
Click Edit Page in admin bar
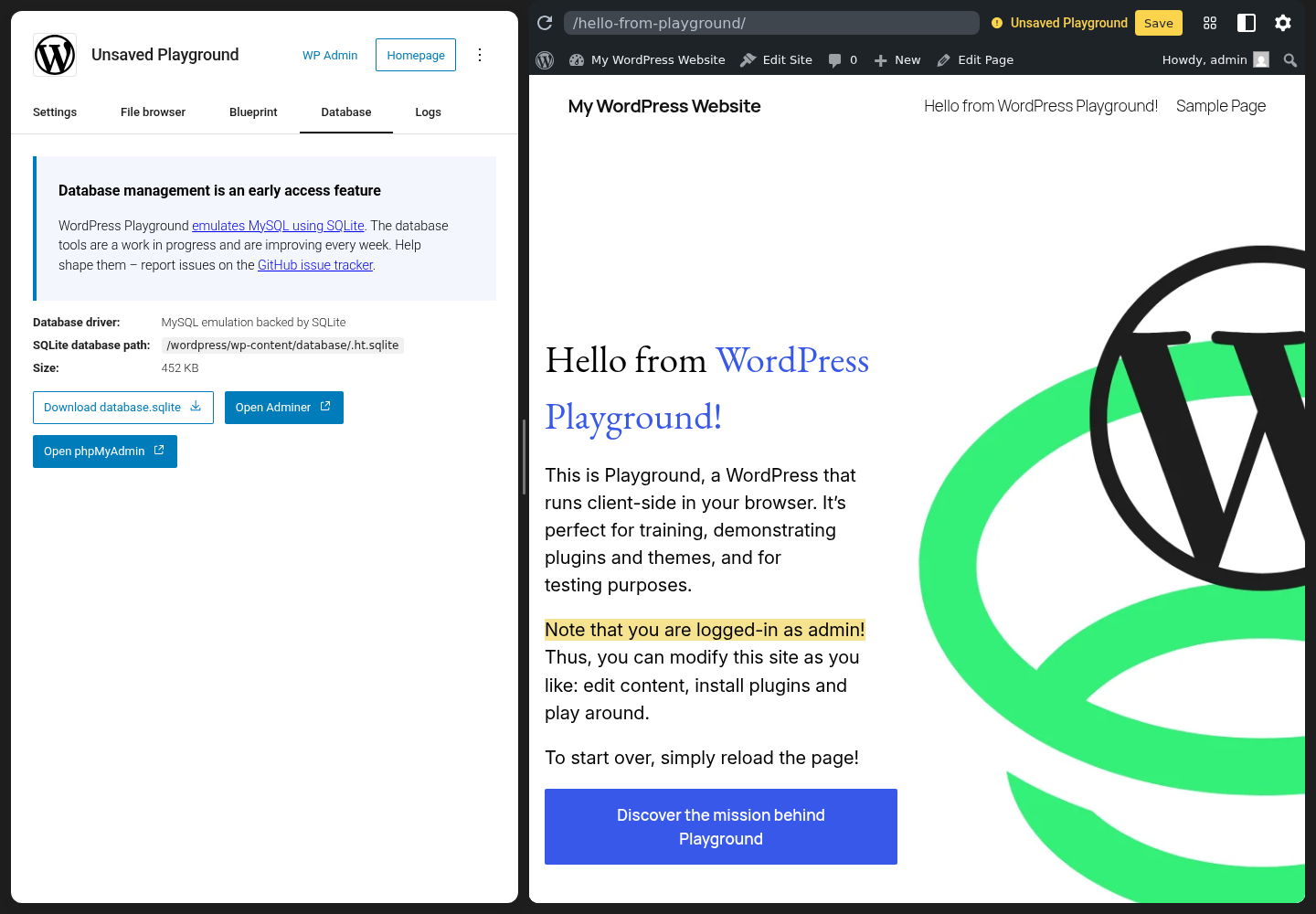pos(975,60)
